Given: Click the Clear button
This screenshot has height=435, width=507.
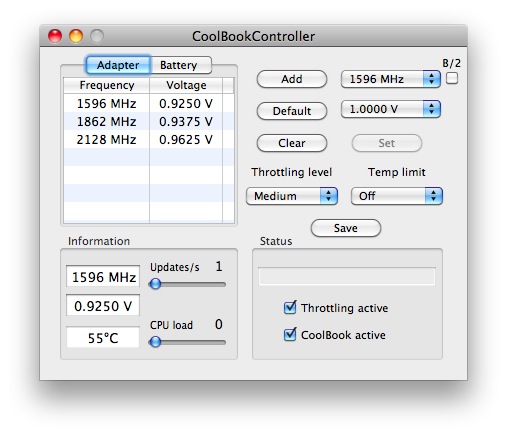Looking at the screenshot, I should coord(292,143).
